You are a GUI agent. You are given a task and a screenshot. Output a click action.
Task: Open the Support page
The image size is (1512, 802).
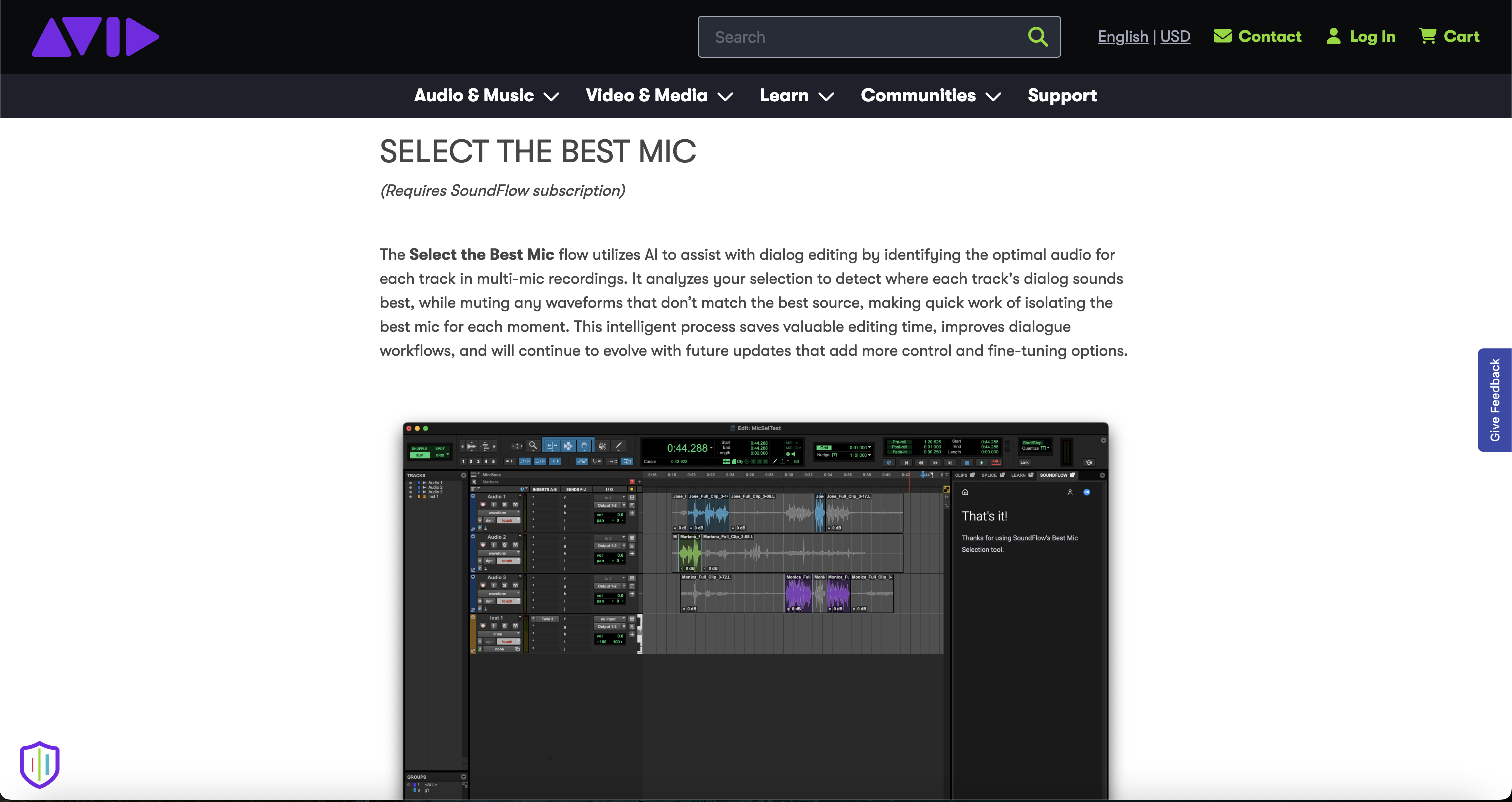coord(1062,95)
